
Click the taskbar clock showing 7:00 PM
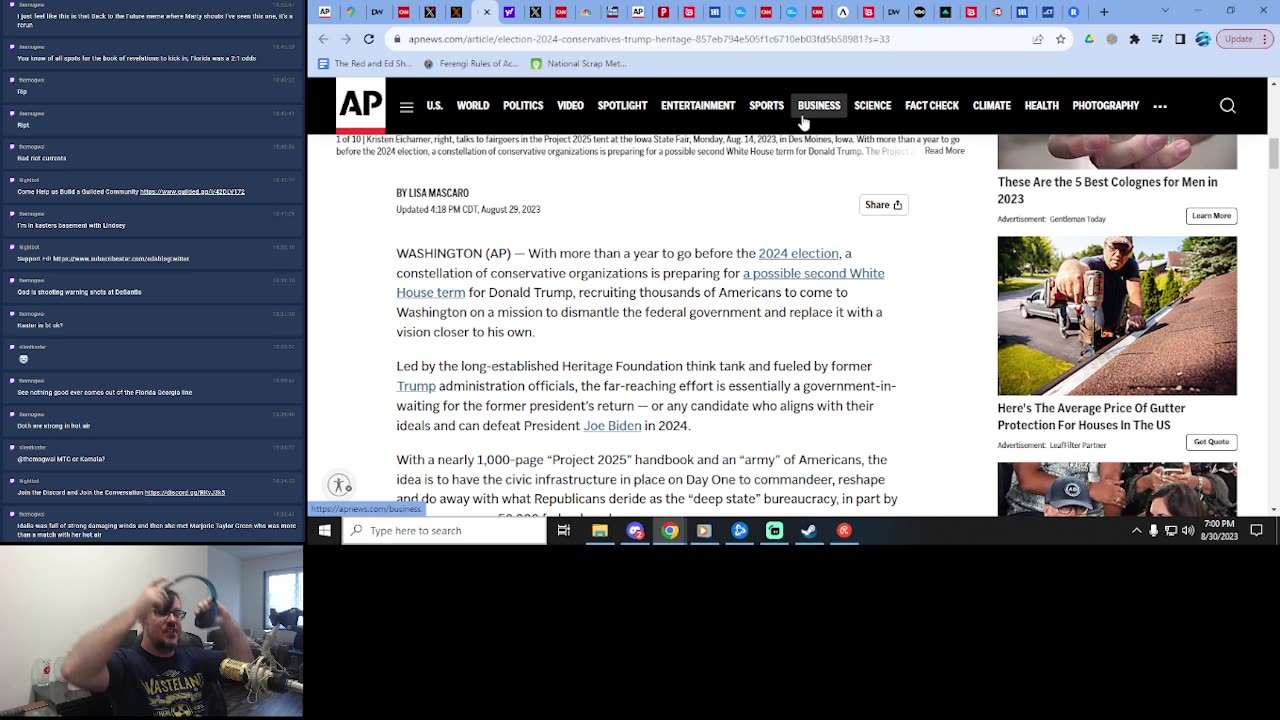tap(1219, 531)
